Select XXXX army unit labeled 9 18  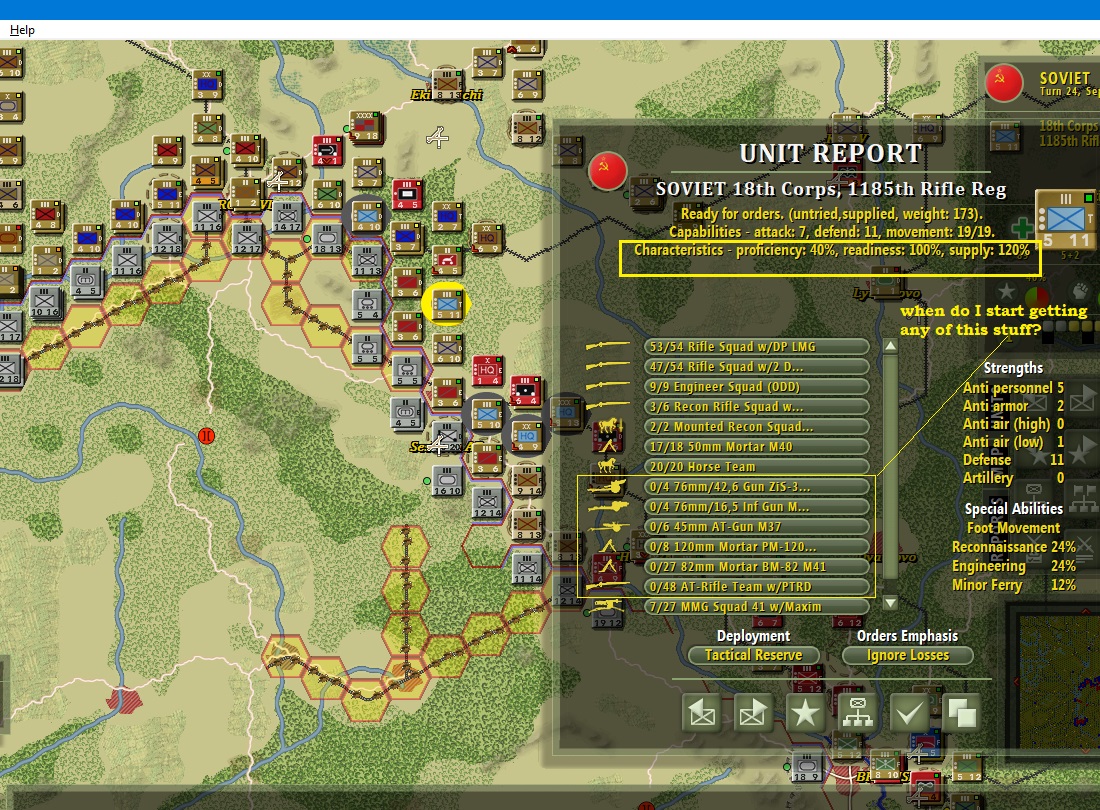tap(365, 126)
